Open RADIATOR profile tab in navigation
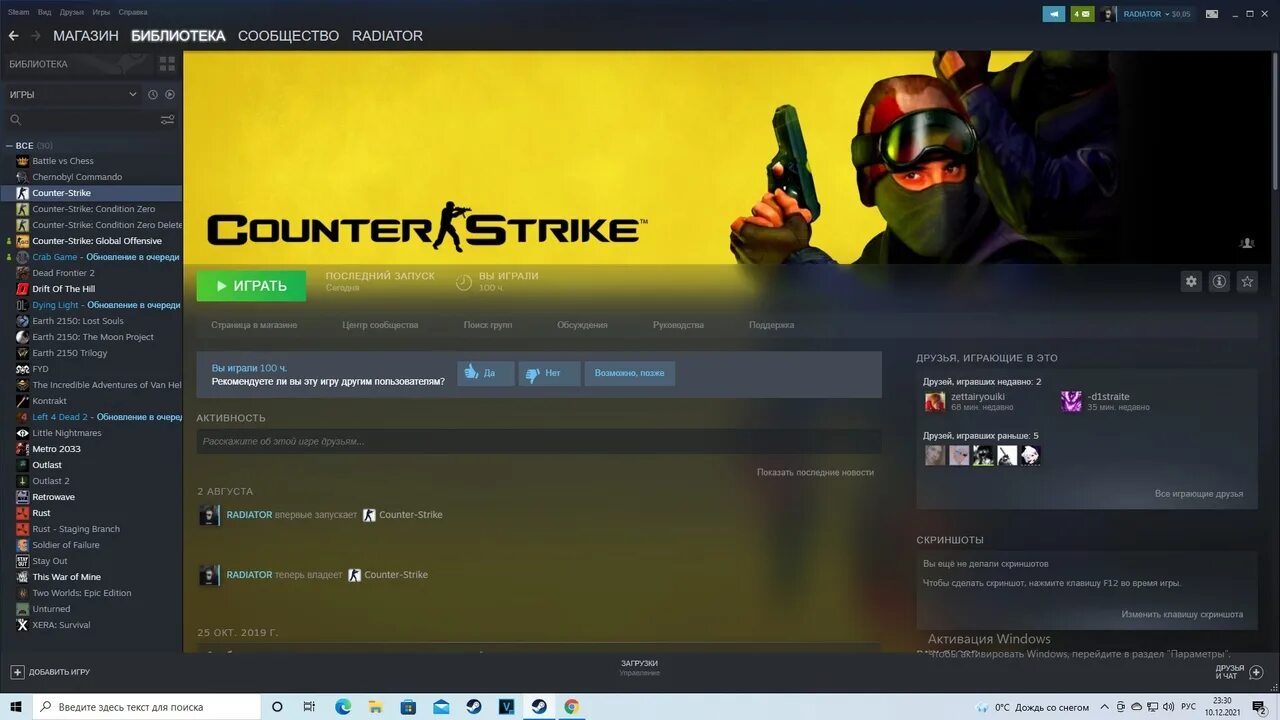Viewport: 1280px width, 720px height. pos(387,35)
